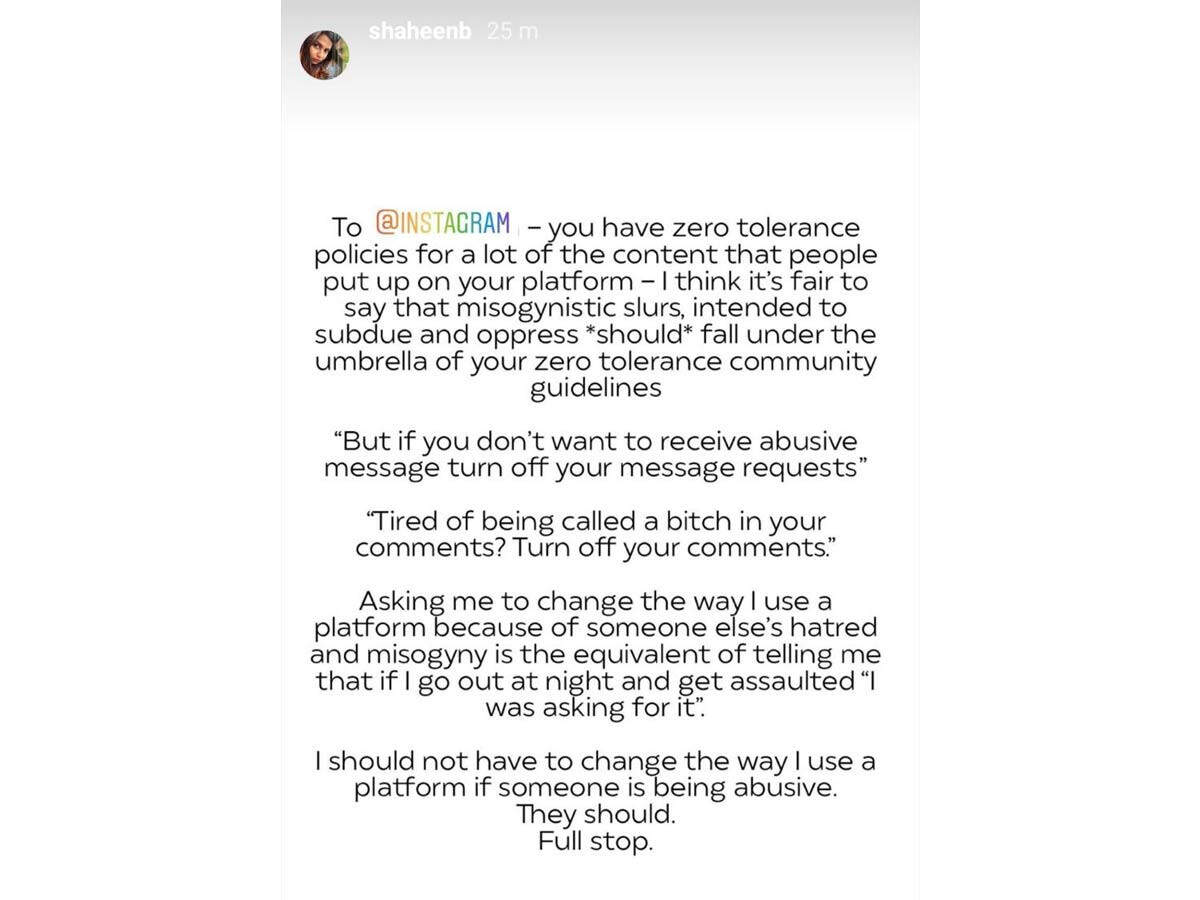Select the line mentioning misogynistic slurs

click(595, 308)
